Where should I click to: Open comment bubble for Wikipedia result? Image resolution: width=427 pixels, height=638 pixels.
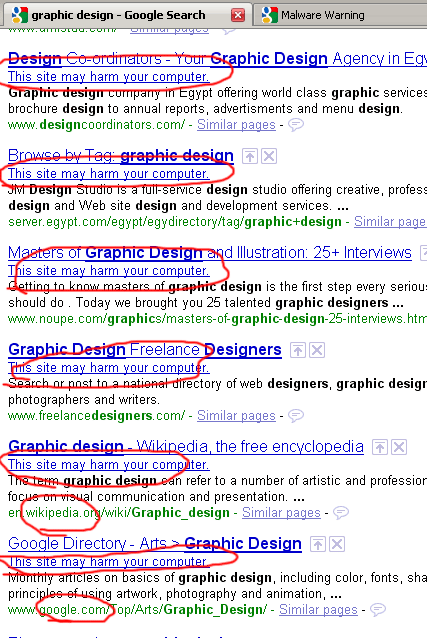pos(341,513)
